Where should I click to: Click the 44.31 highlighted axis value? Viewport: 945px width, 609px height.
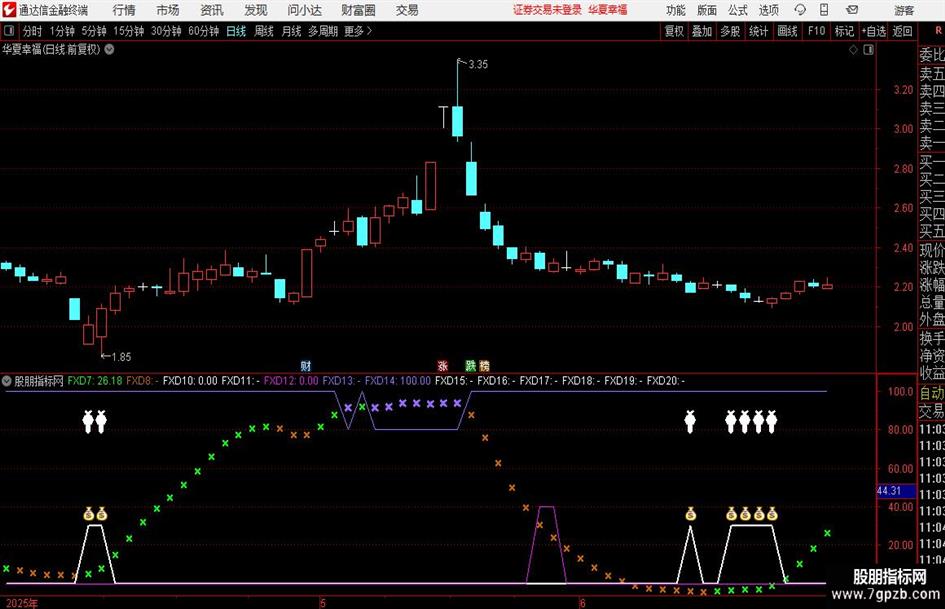tap(889, 491)
